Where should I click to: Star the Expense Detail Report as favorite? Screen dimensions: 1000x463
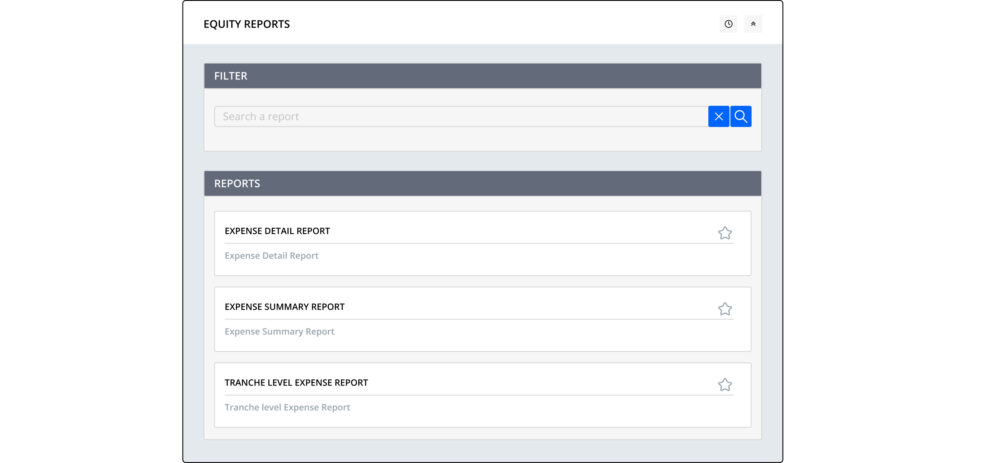pyautogui.click(x=725, y=233)
